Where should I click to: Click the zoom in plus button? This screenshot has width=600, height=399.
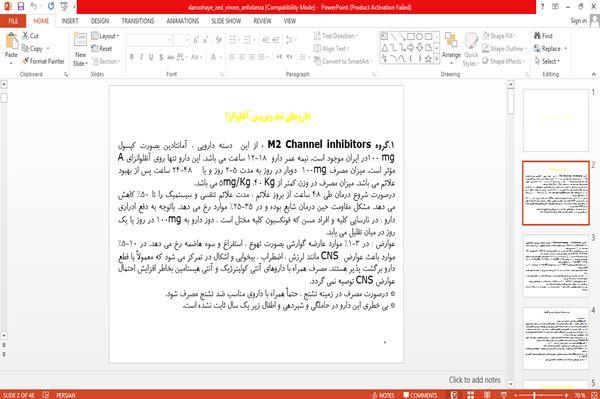[x=566, y=395]
